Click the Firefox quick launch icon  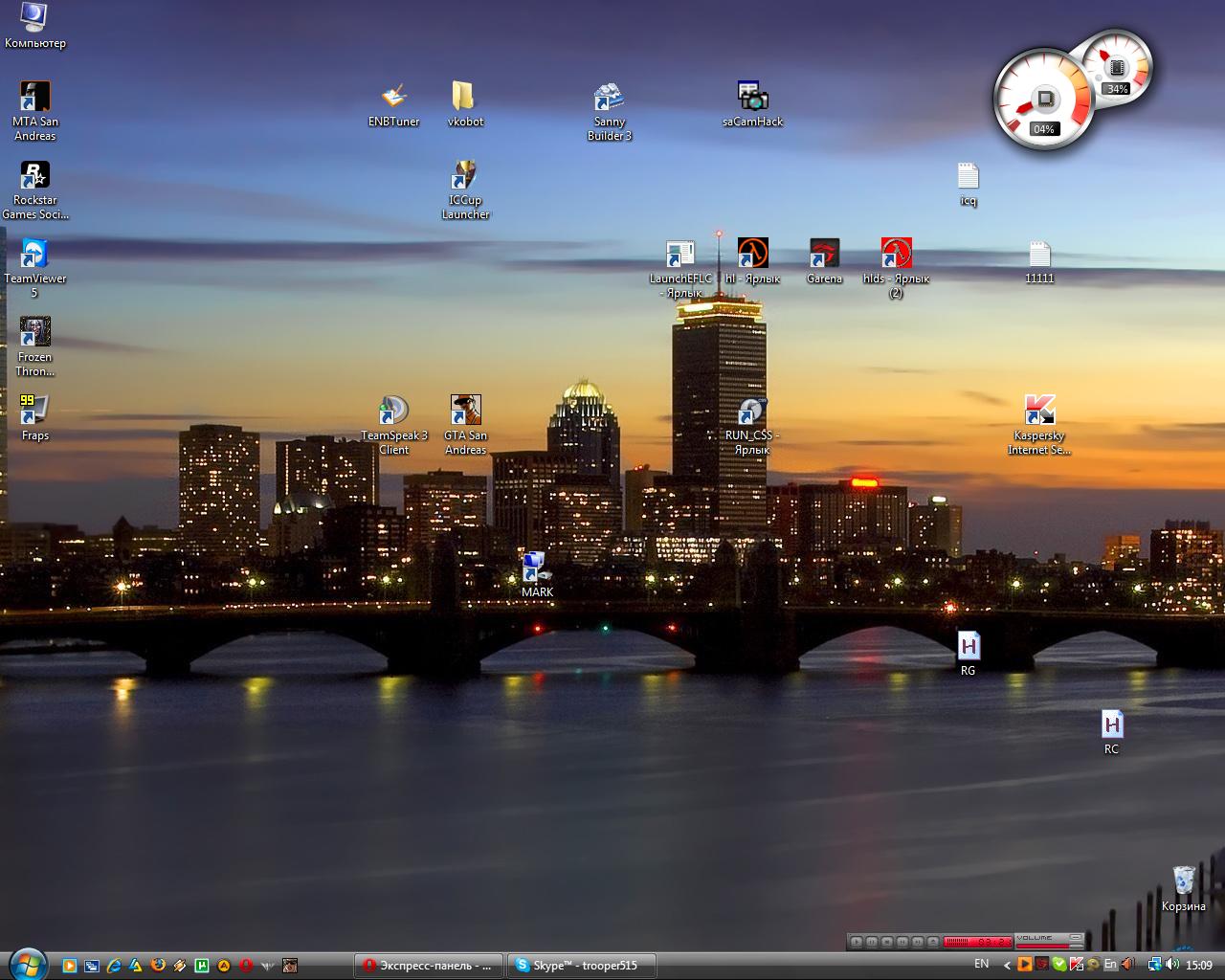pos(158,966)
